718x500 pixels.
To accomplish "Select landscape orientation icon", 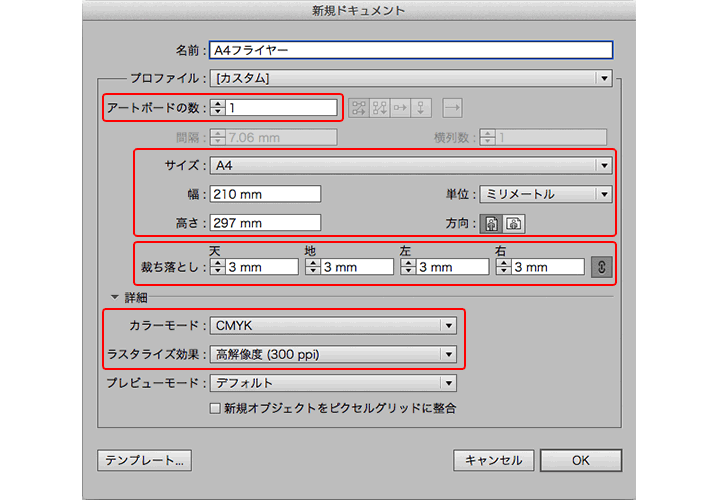I will coord(514,223).
